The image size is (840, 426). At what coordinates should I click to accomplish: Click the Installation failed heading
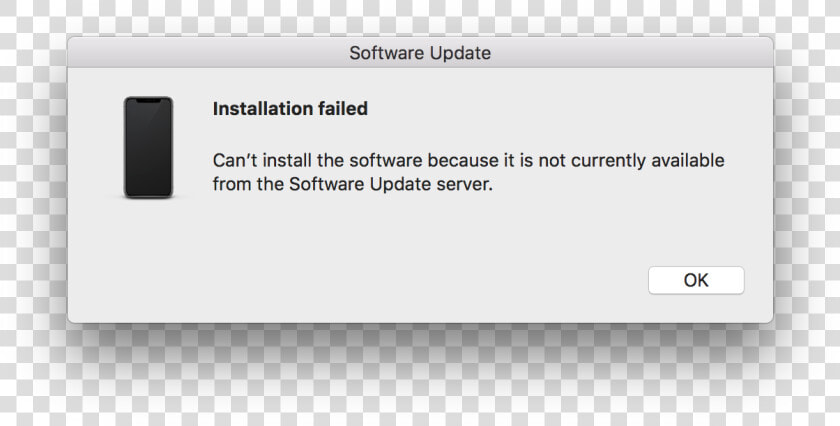point(290,109)
